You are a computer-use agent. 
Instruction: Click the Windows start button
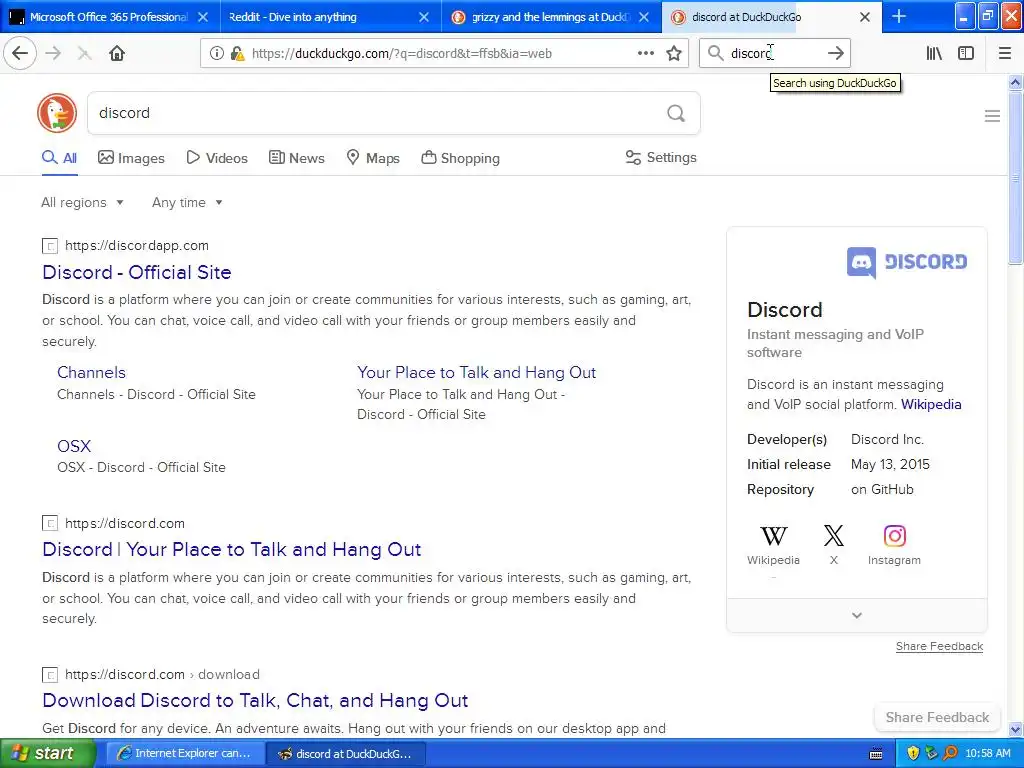pos(47,754)
